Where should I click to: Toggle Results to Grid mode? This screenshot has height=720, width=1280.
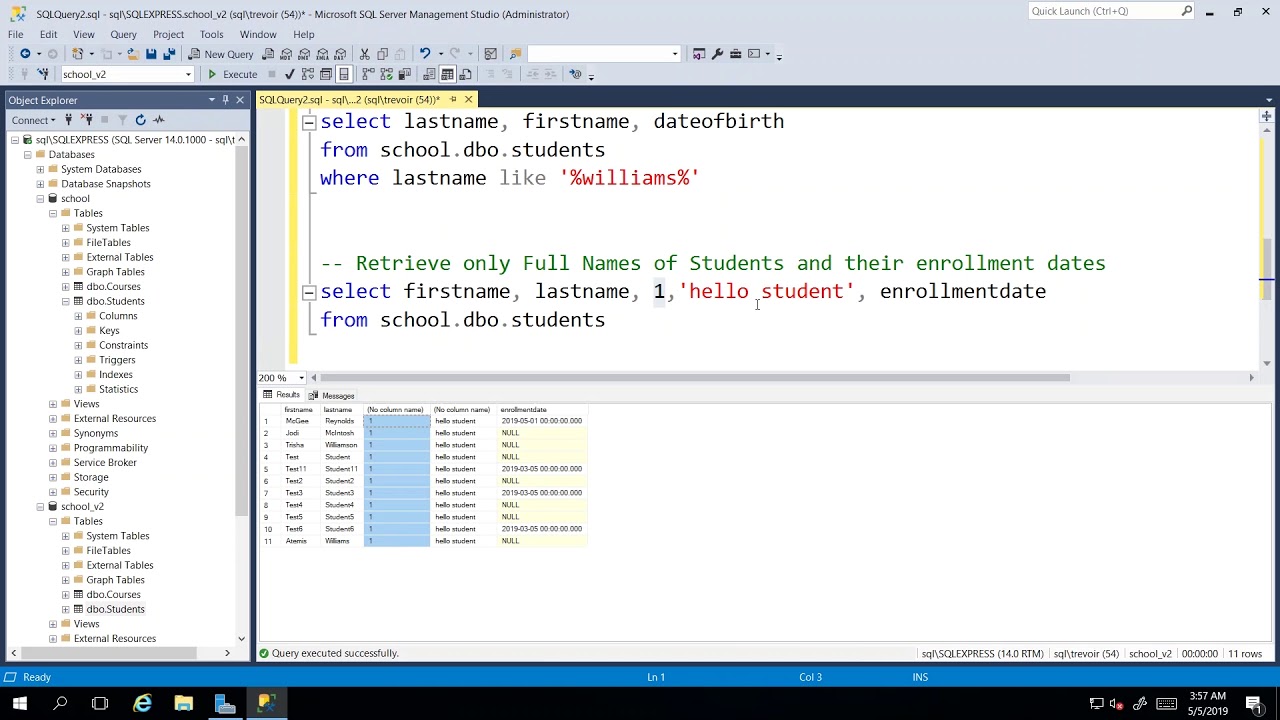447,74
